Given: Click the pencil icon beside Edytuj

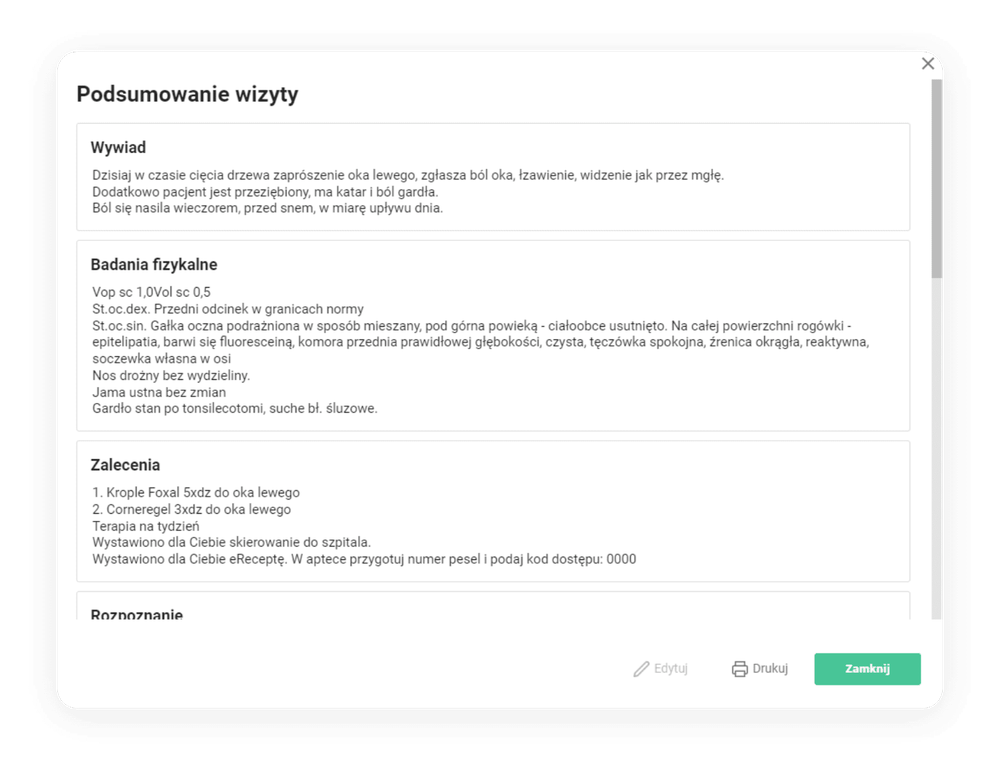Looking at the screenshot, I should (641, 669).
